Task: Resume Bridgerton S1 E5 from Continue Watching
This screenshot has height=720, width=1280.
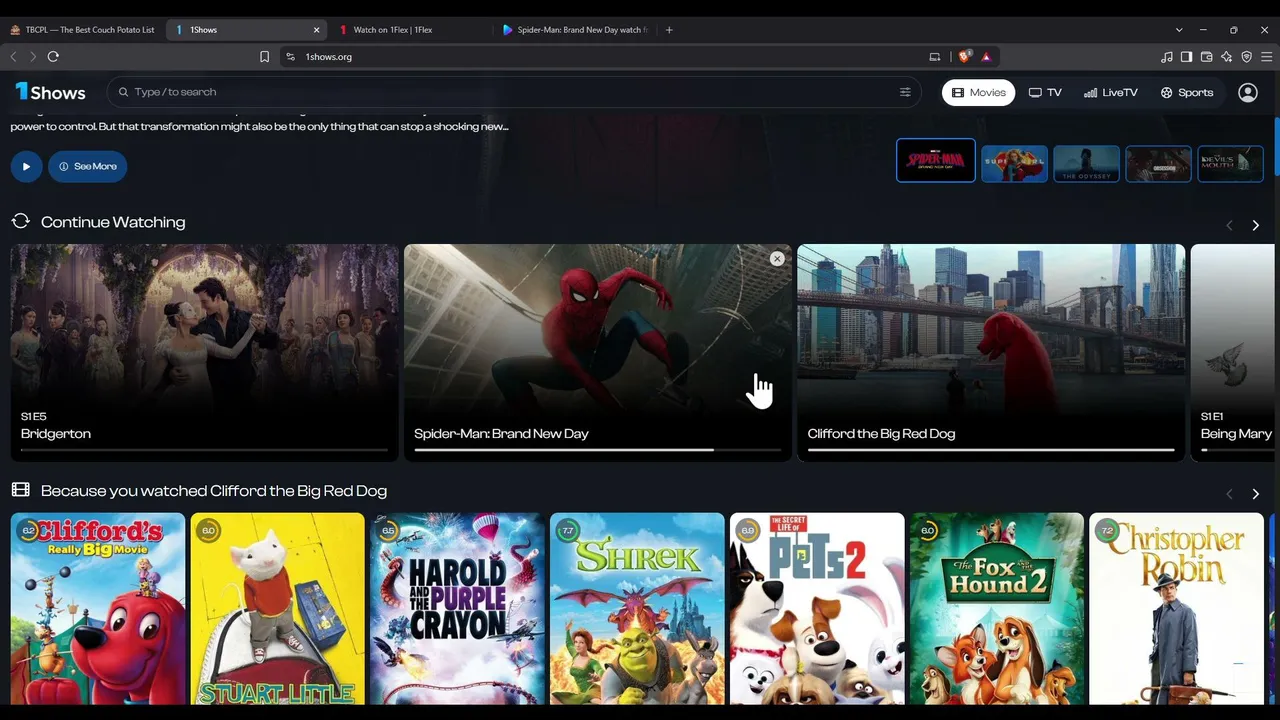Action: (x=205, y=353)
